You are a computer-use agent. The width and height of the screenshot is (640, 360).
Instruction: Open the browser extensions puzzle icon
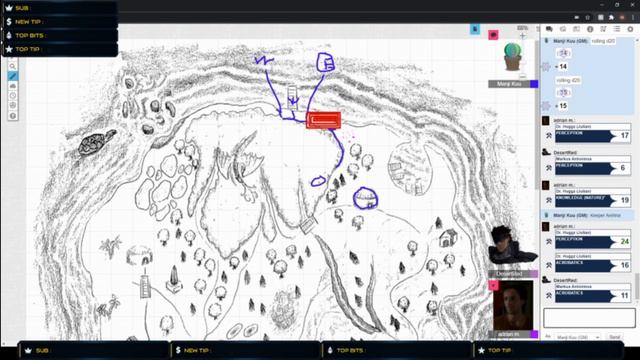click(611, 18)
